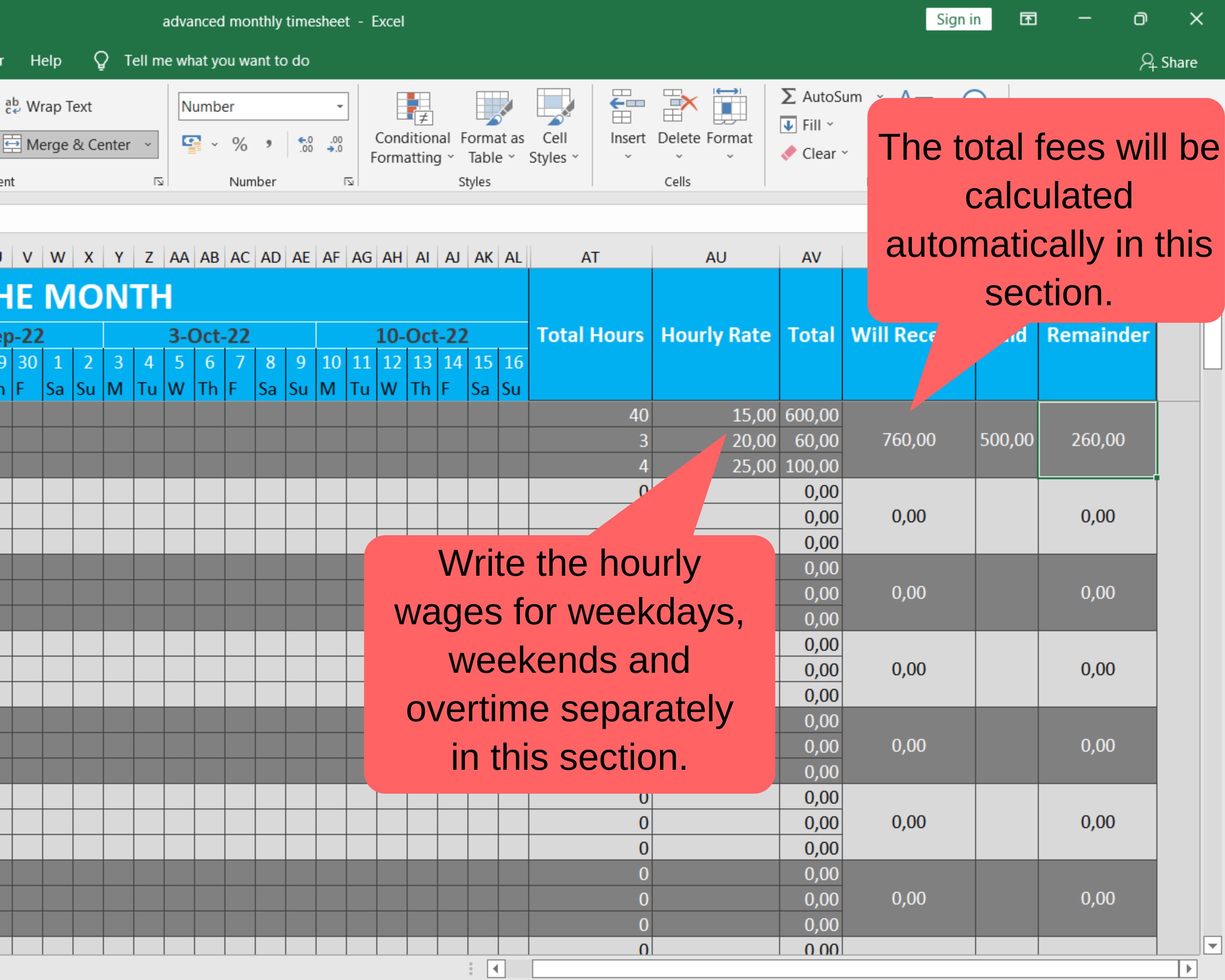
Task: Open the Number Format dropdown
Action: pos(263,106)
